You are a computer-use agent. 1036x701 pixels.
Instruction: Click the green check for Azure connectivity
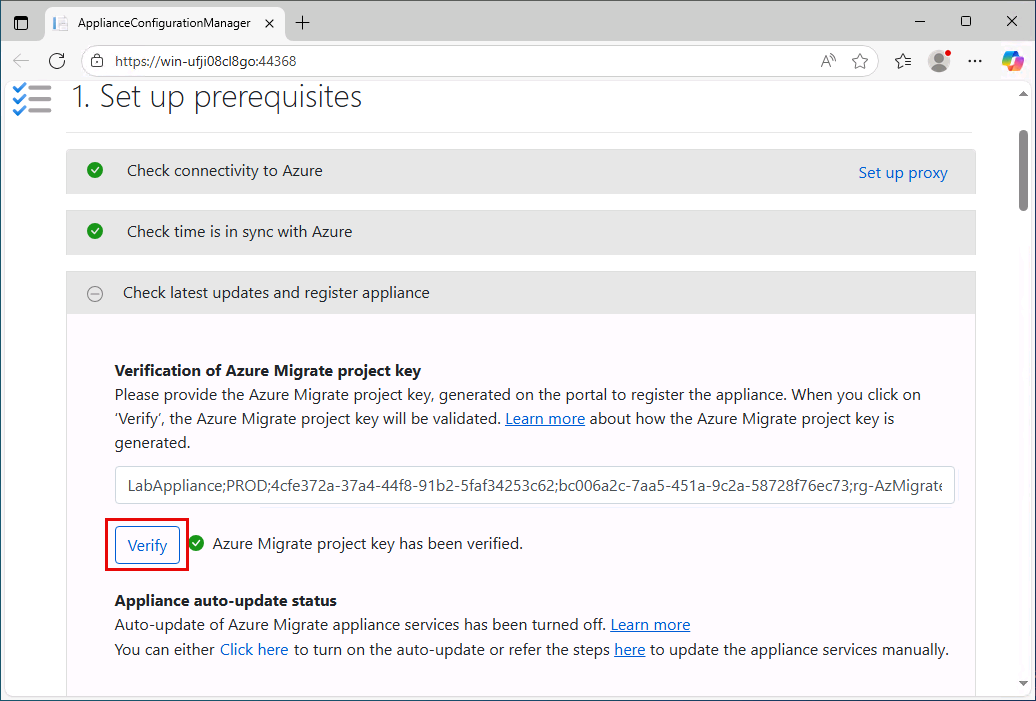[x=95, y=170]
